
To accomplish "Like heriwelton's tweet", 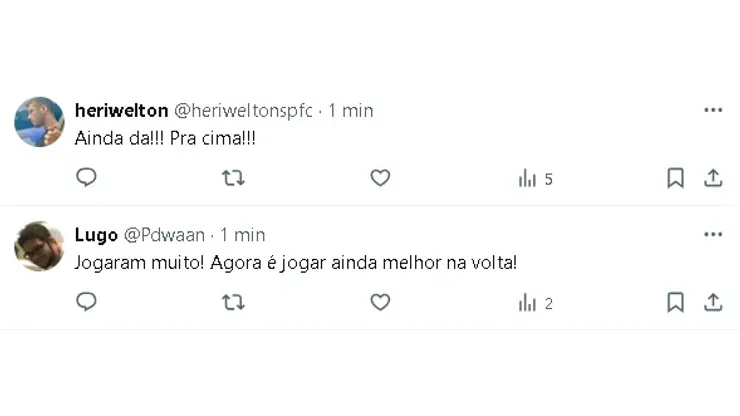I will coord(380,178).
